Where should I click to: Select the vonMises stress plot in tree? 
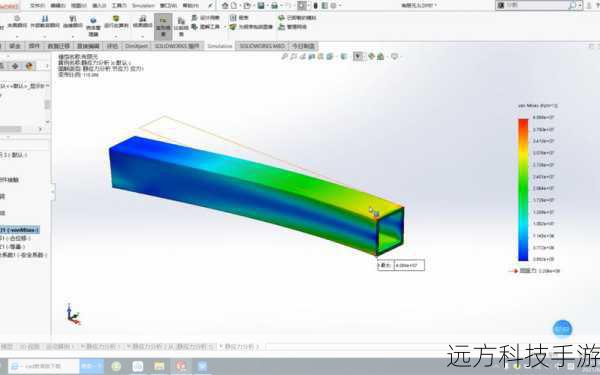[x=20, y=230]
